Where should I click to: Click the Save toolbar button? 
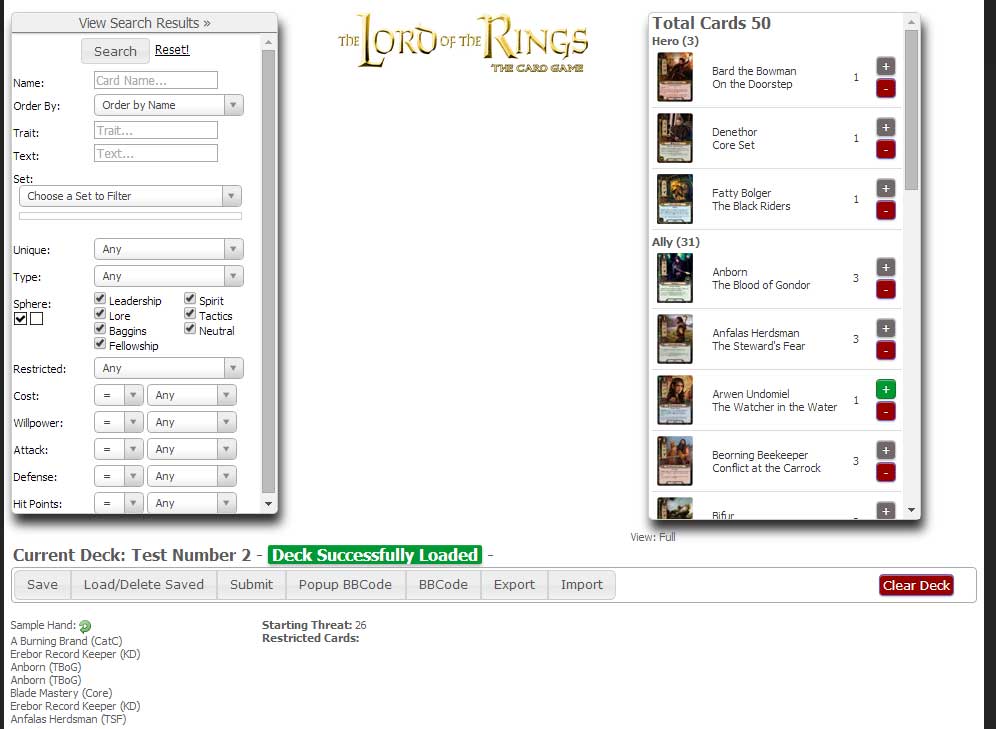pyautogui.click(x=42, y=585)
